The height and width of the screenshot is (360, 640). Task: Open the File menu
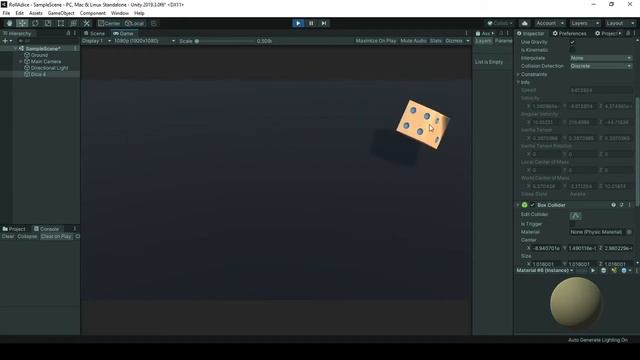click(6, 13)
